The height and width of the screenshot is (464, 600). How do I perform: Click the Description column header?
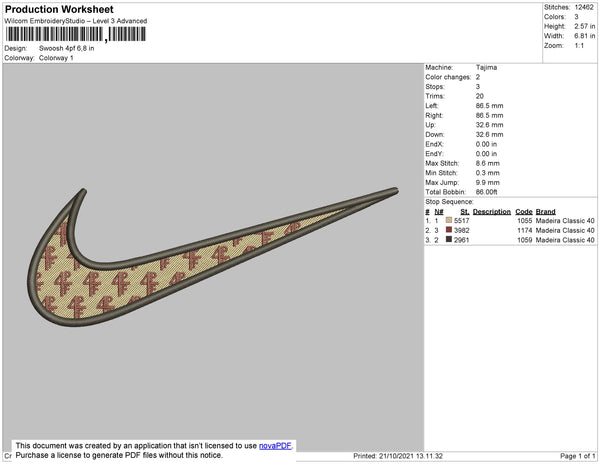tap(492, 212)
